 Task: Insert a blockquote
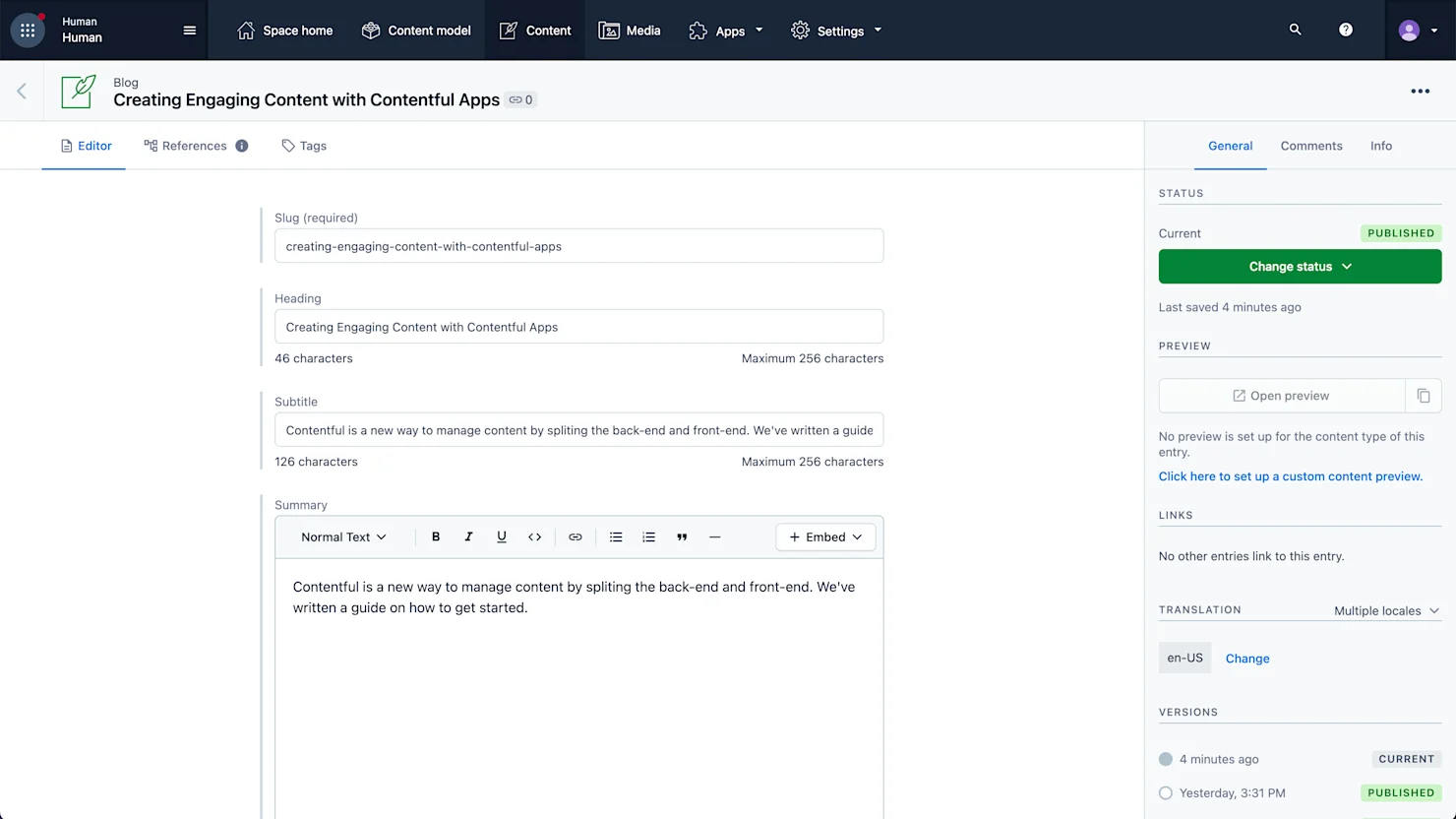[x=682, y=537]
